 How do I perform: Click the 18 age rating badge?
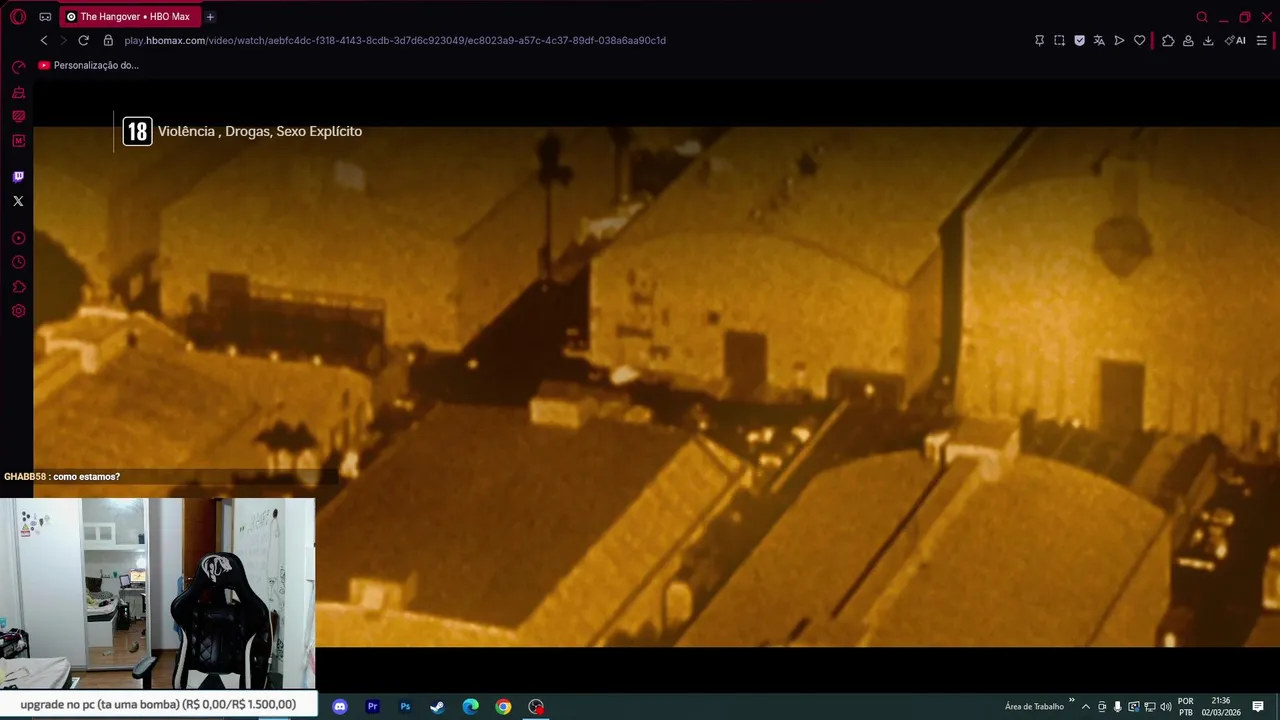click(x=137, y=132)
